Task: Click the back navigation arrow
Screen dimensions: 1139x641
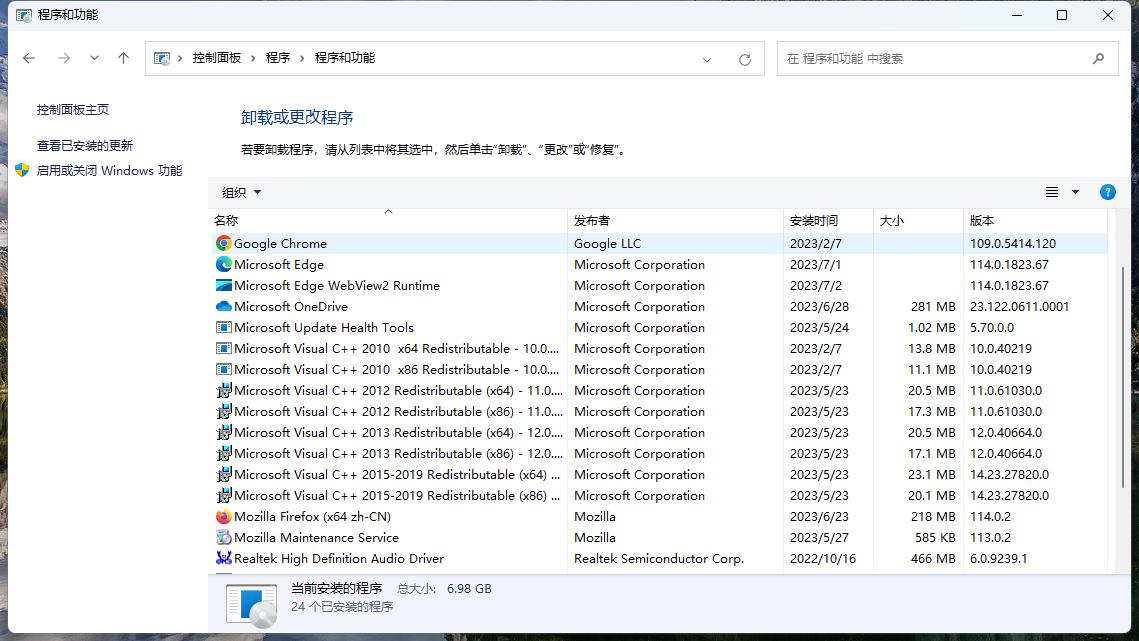Action: (29, 58)
